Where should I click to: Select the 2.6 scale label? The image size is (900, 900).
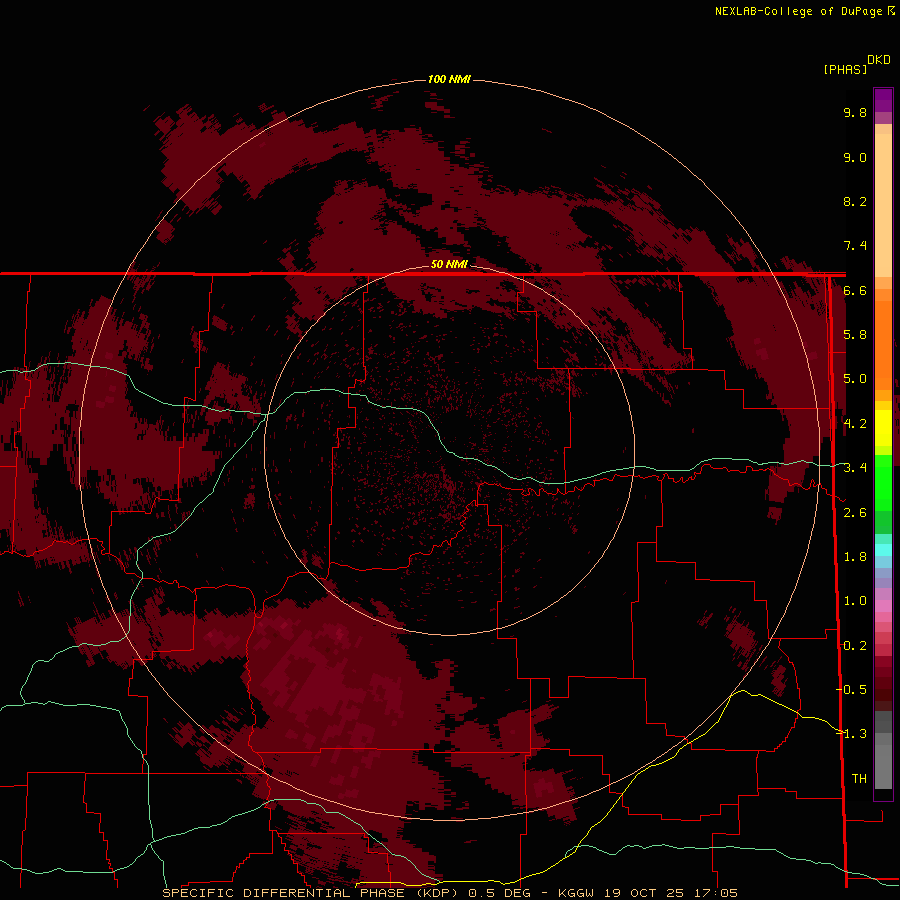pyautogui.click(x=855, y=513)
